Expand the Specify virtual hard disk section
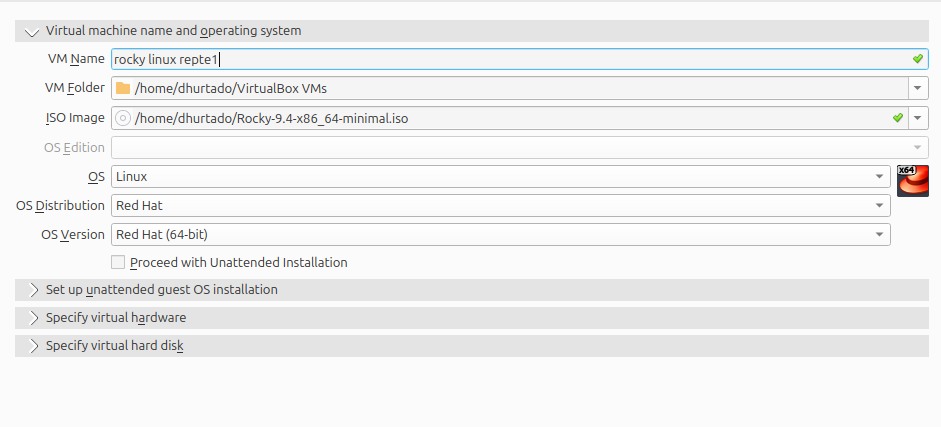The image size is (941, 427). (32, 346)
